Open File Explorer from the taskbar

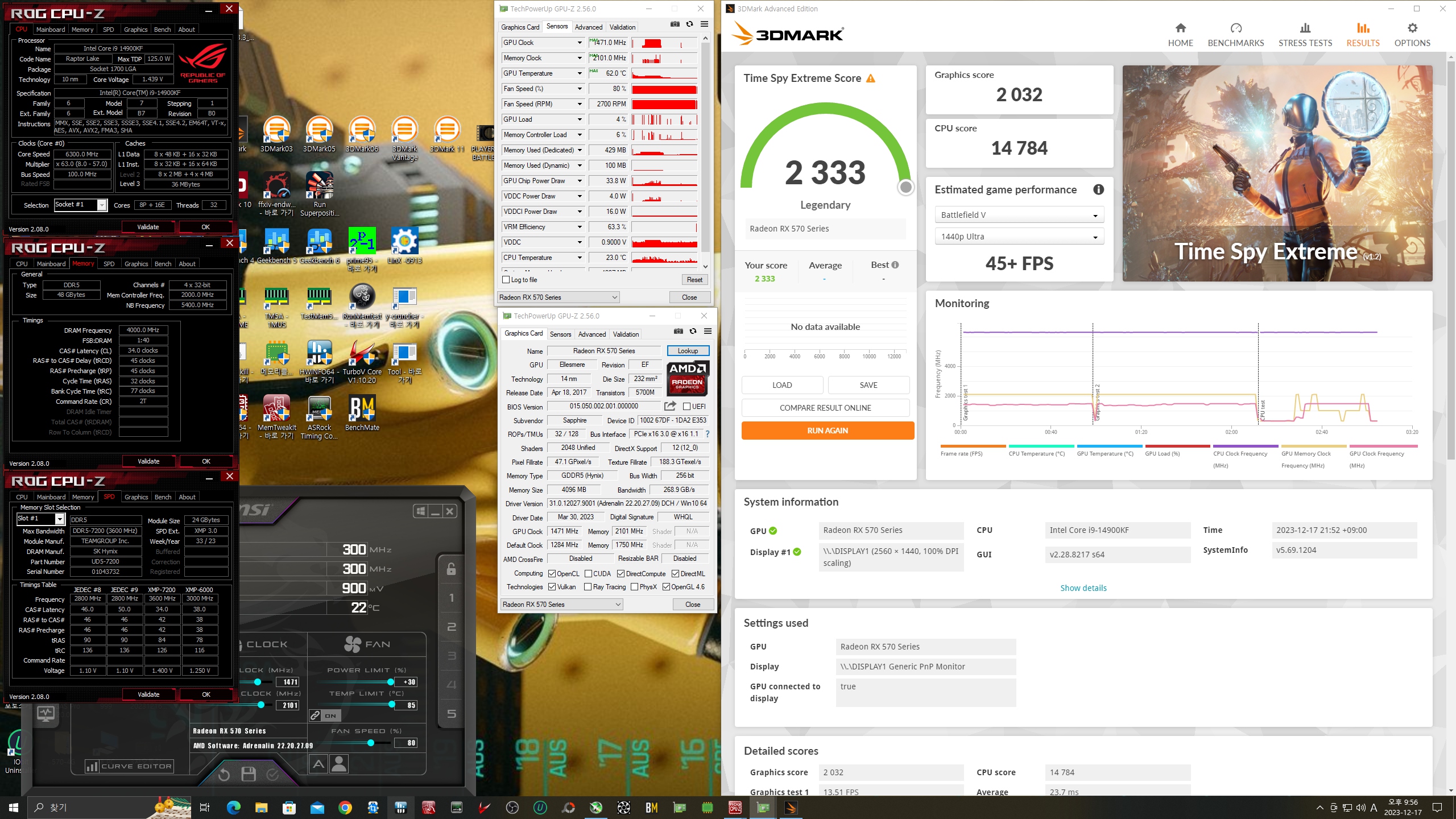click(x=261, y=807)
